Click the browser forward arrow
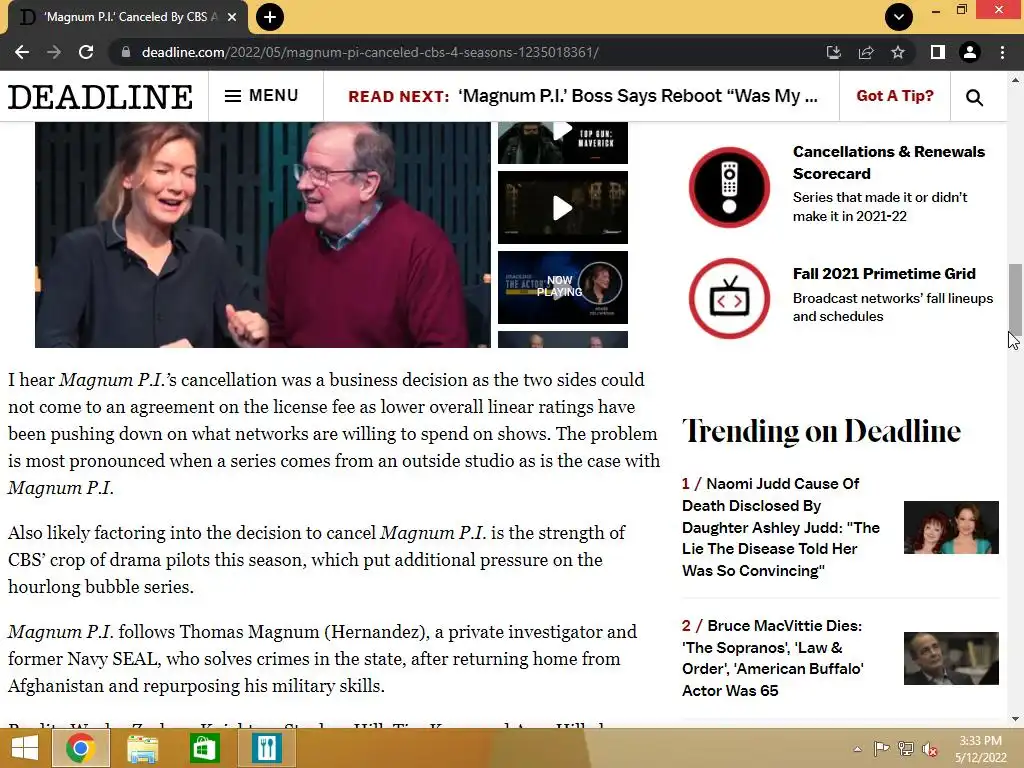Screen dimensions: 1024x768 [x=54, y=52]
